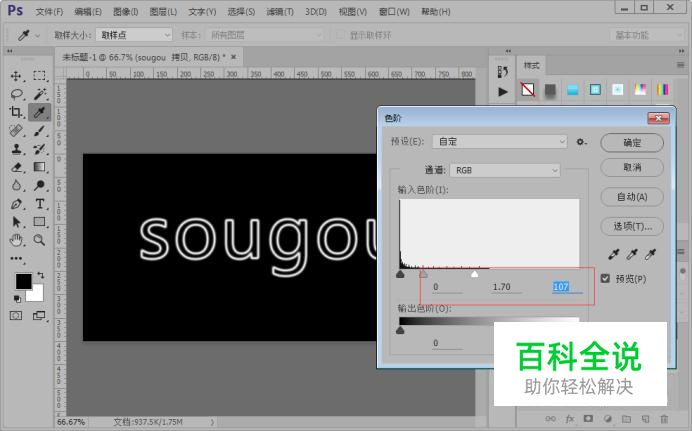Screen dimensions: 692x431
Task: Open the foreground color swatch
Action: [x=23, y=281]
